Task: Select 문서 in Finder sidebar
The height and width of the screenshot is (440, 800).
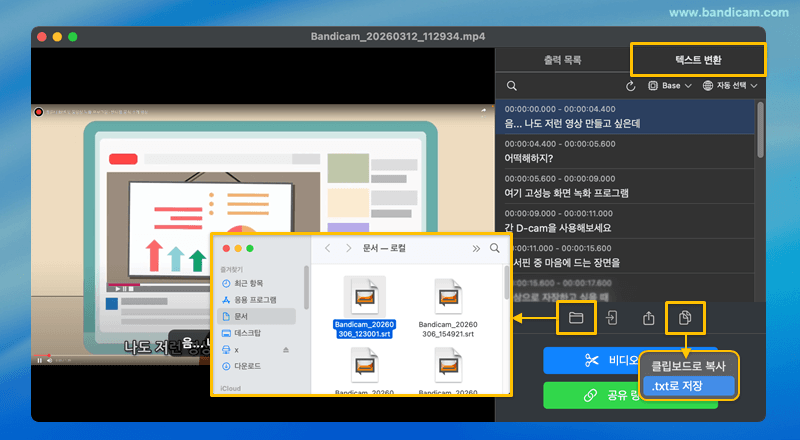Action: (x=257, y=316)
